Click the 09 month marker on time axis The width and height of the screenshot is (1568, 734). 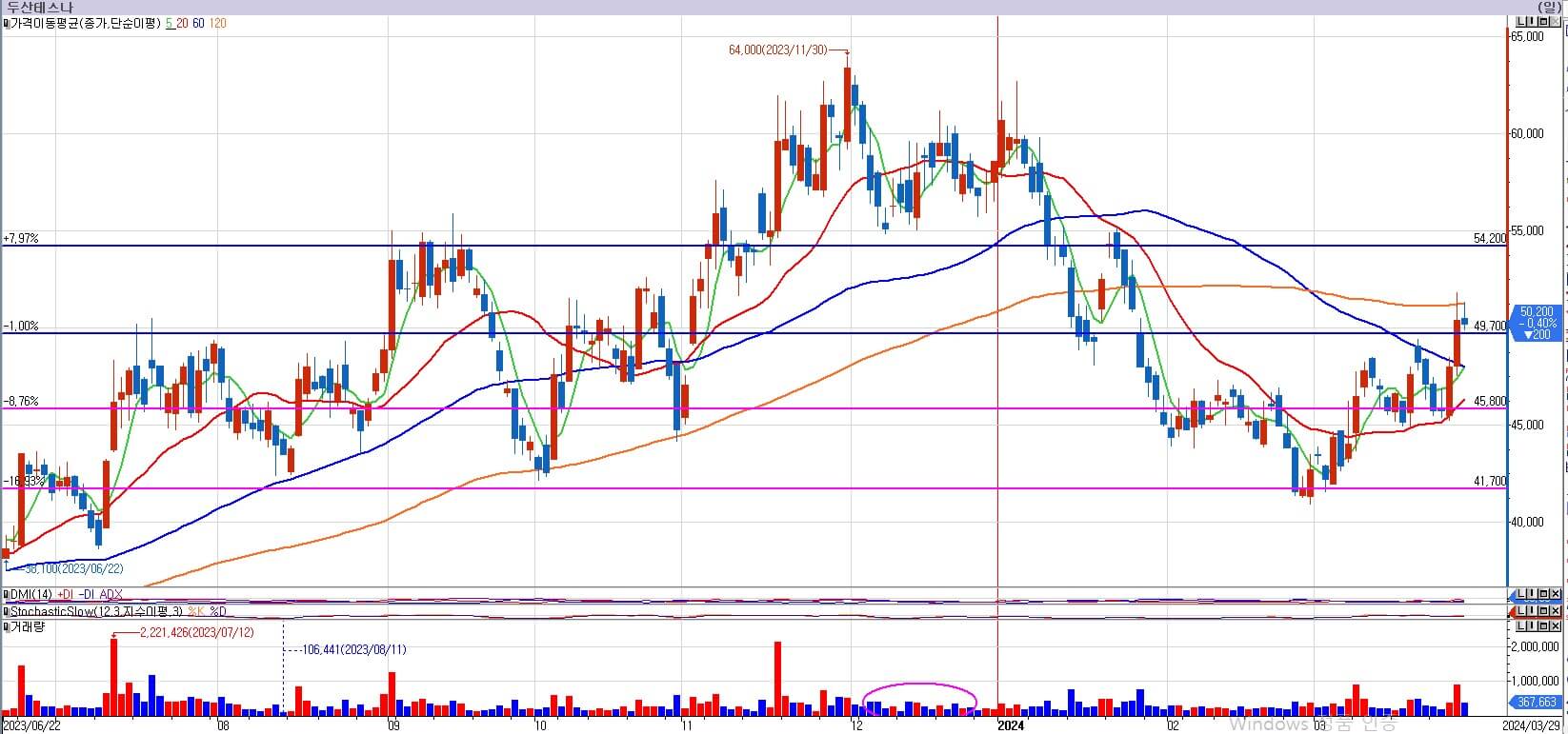[x=392, y=726]
